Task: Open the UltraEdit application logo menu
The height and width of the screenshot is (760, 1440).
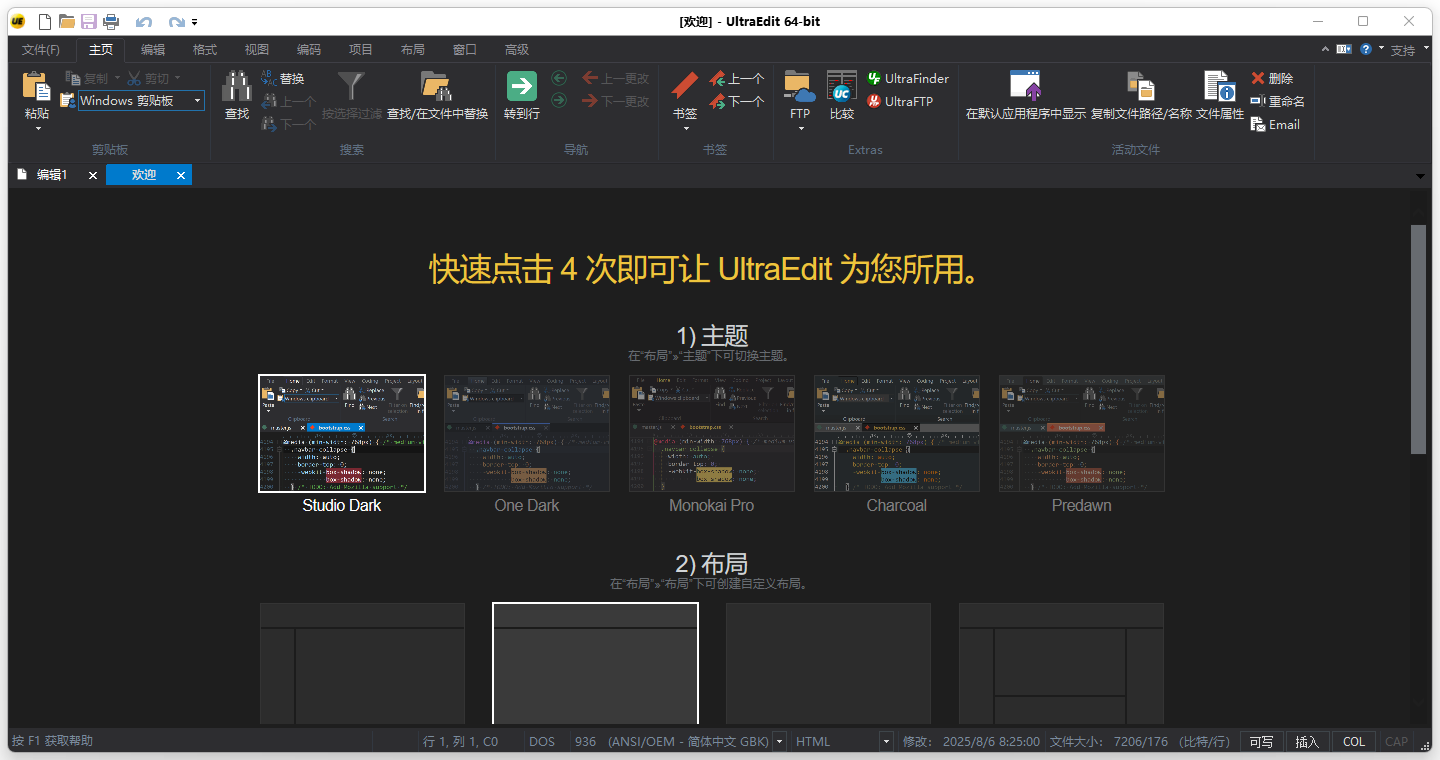Action: point(18,21)
